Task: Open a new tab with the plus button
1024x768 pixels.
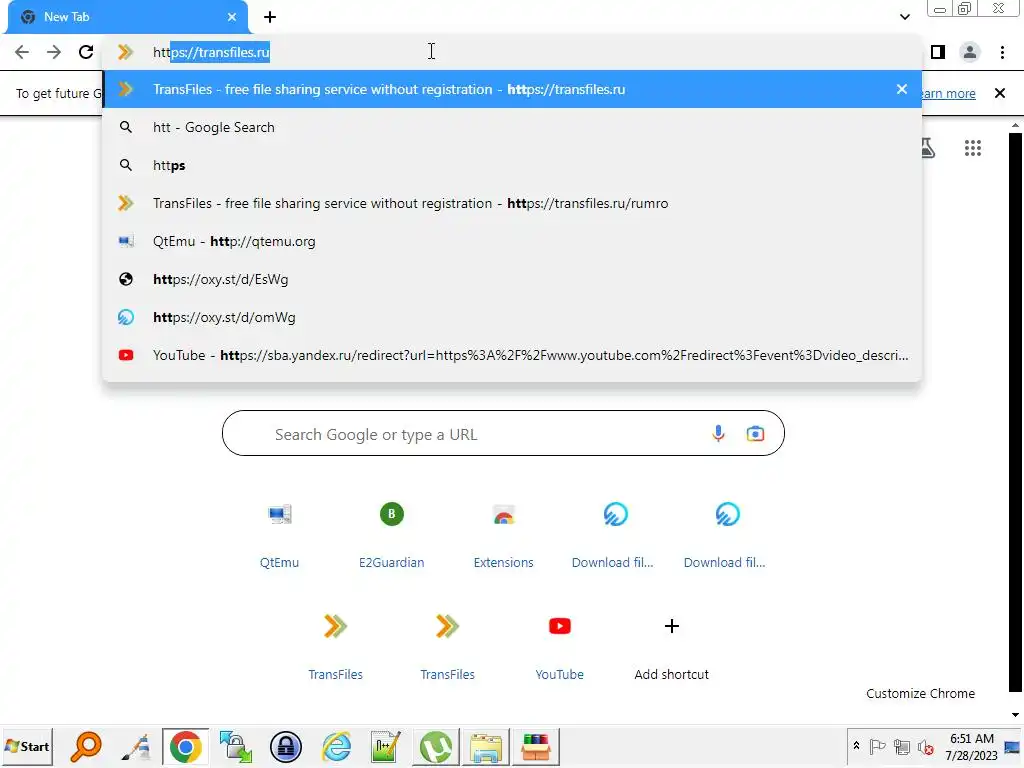Action: point(270,18)
